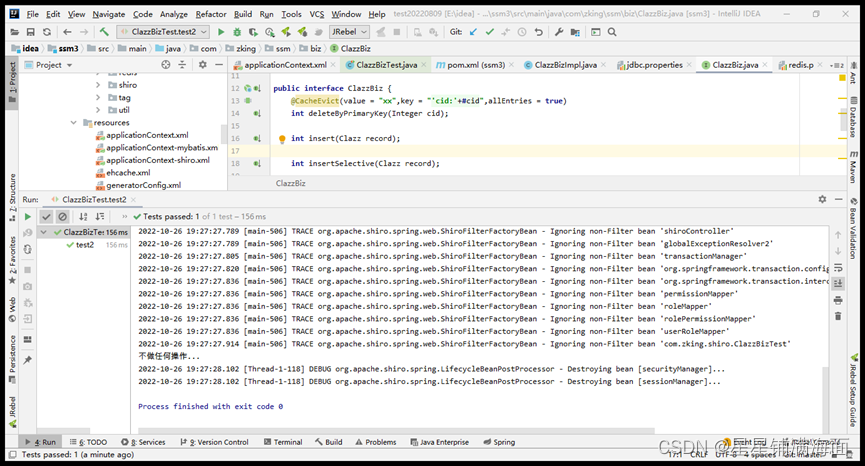
Task: Click the yellow intention bulb on line 16
Action: click(282, 139)
